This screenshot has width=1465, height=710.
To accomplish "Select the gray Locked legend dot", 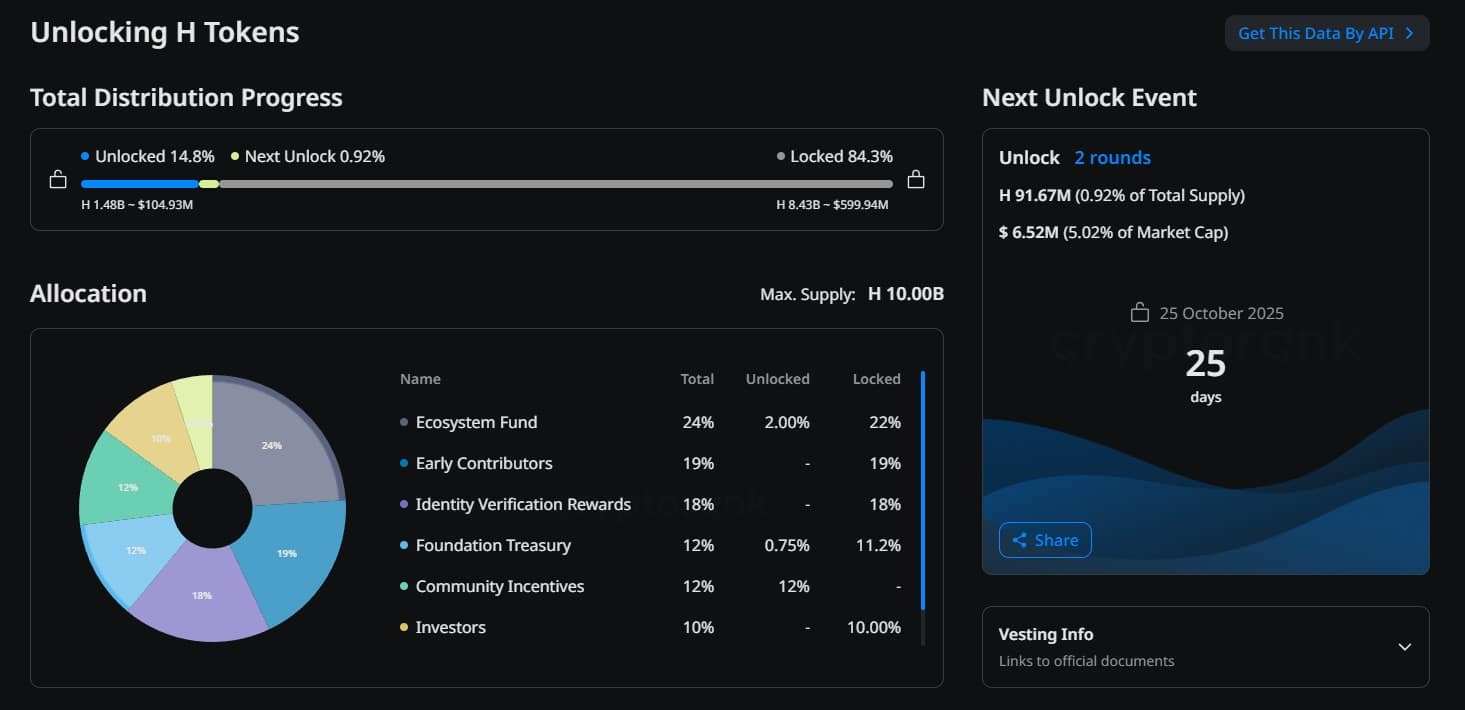I will click(780, 156).
